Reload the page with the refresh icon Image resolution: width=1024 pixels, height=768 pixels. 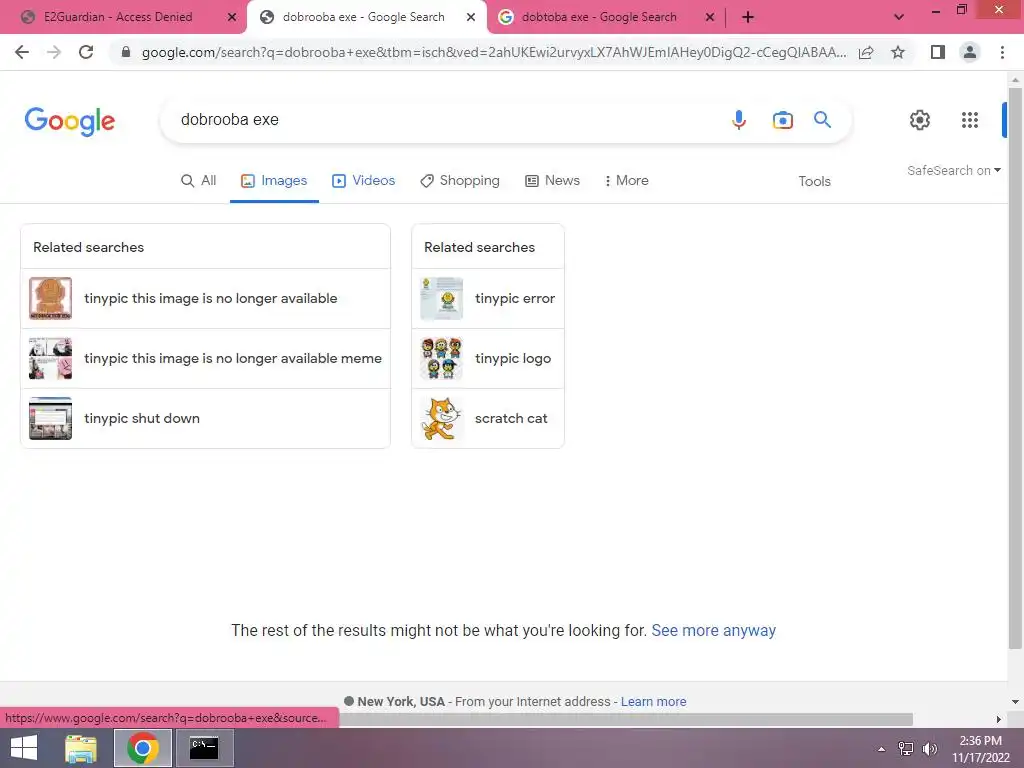pos(86,52)
